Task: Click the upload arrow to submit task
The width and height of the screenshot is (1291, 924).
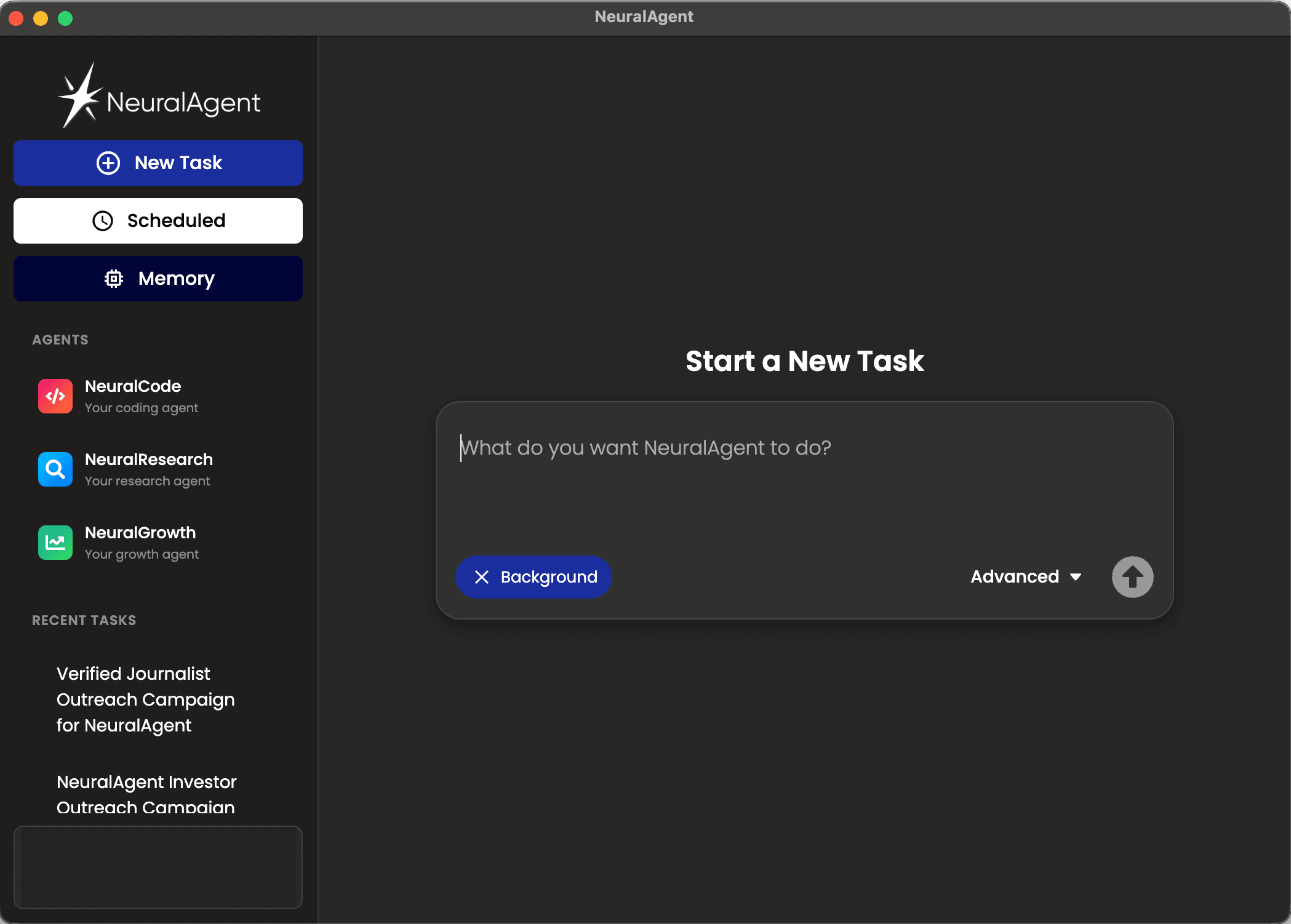Action: pyautogui.click(x=1132, y=577)
